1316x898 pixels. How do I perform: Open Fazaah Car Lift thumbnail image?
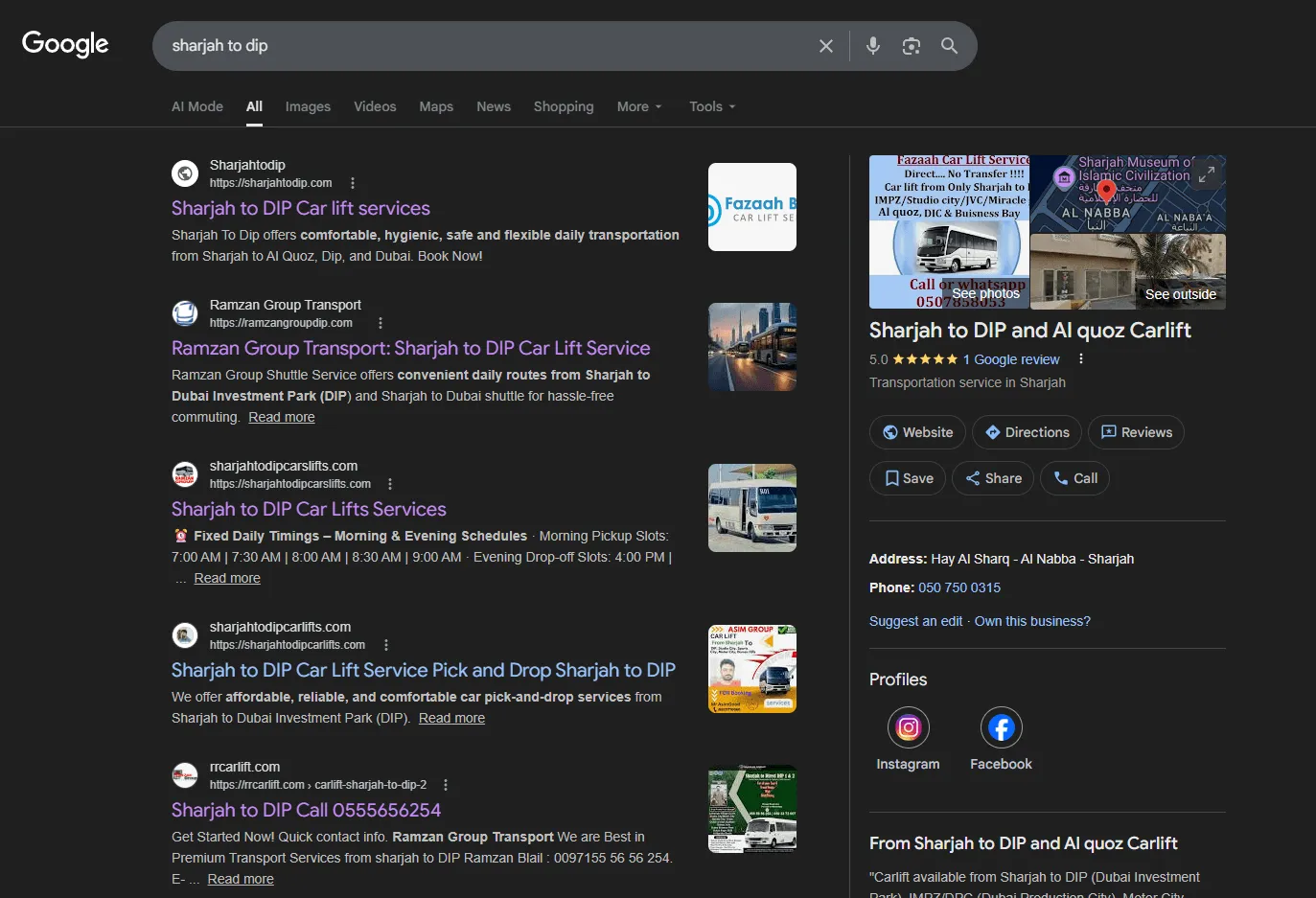coord(752,207)
